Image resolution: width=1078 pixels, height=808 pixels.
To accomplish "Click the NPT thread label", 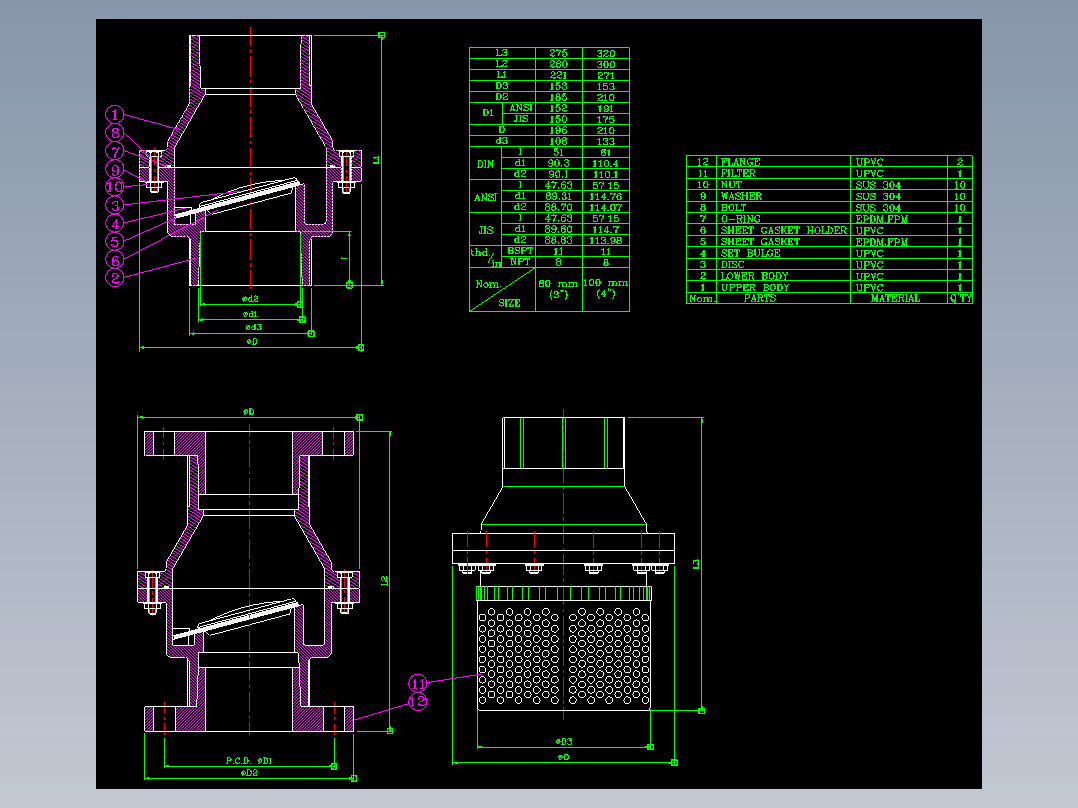I will click(x=520, y=262).
